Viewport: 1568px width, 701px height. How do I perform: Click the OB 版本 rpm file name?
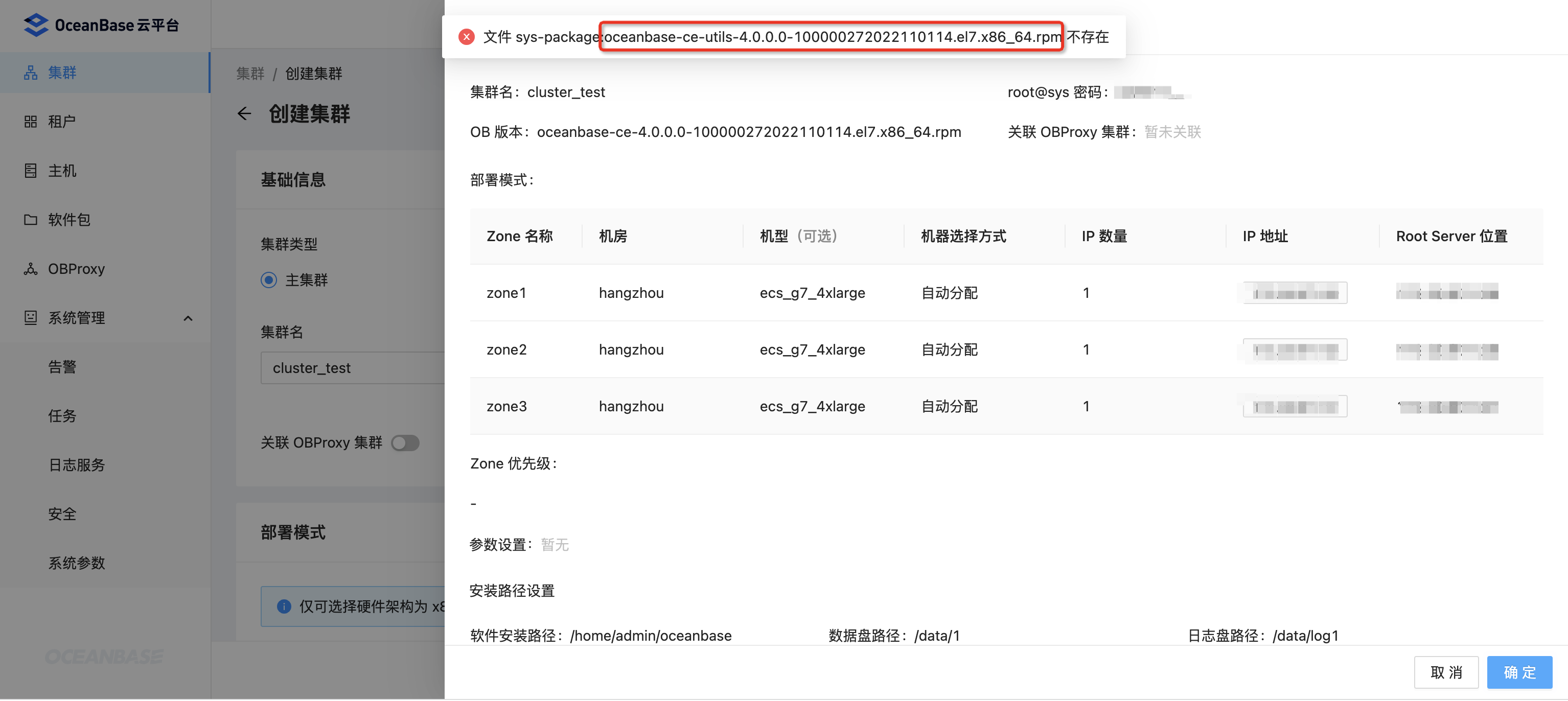click(748, 132)
